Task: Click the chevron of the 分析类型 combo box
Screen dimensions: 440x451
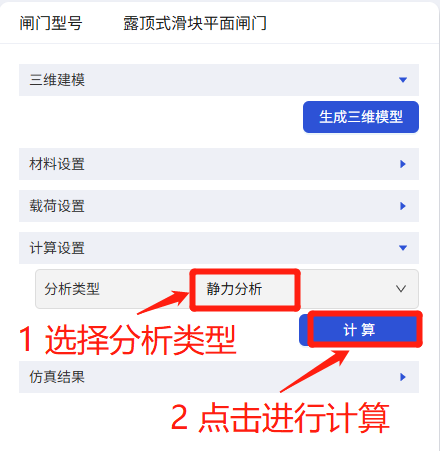Action: [401, 289]
